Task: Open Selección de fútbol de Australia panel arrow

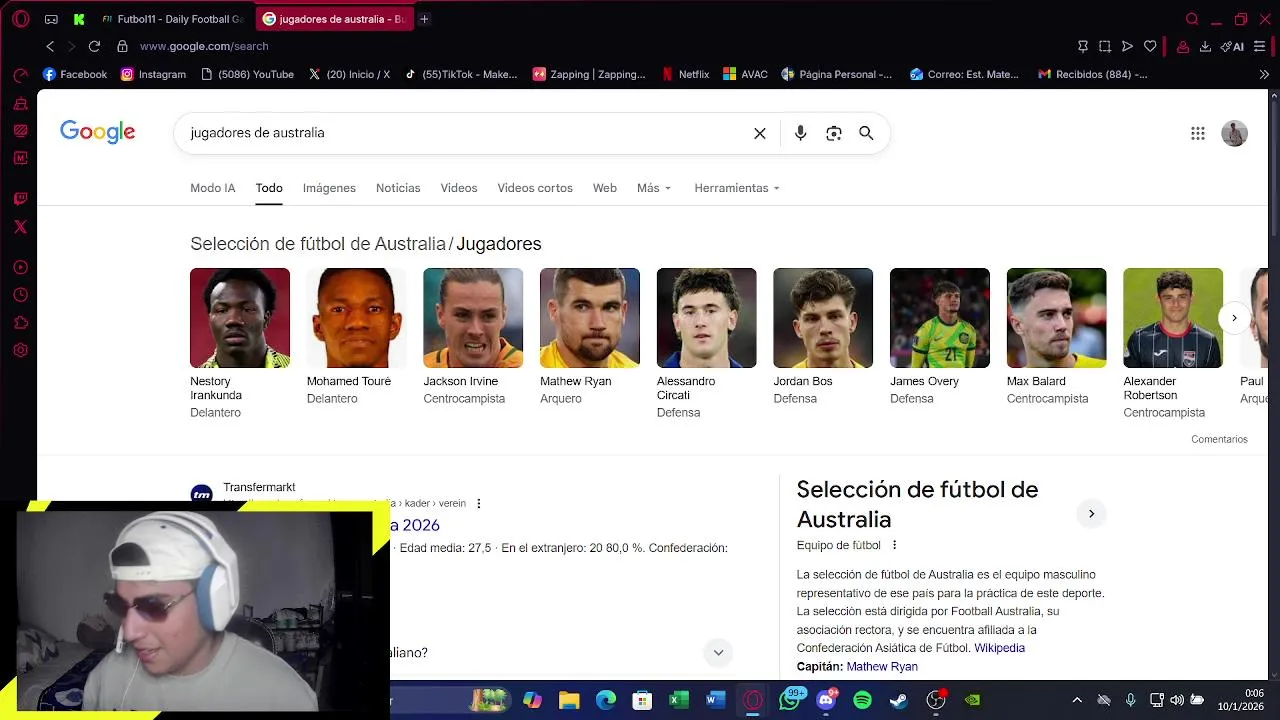Action: coord(1091,514)
